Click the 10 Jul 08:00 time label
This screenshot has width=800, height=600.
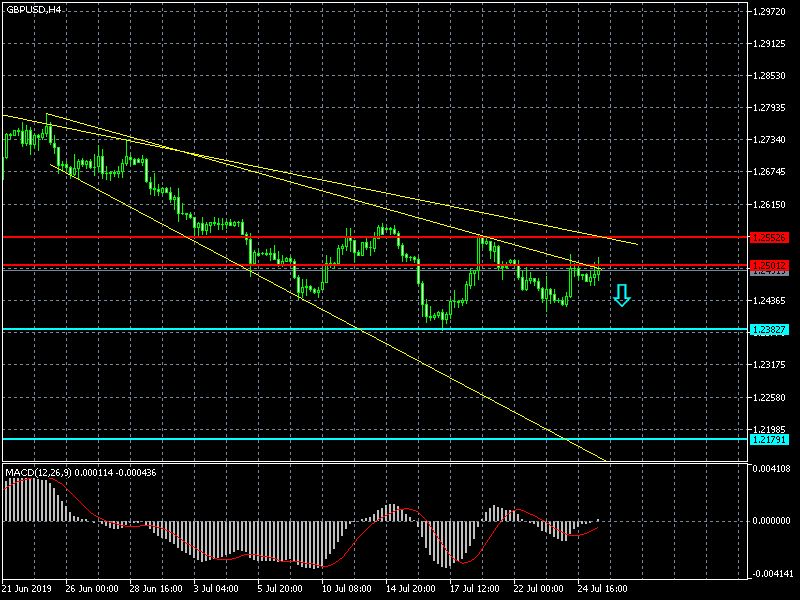click(347, 588)
